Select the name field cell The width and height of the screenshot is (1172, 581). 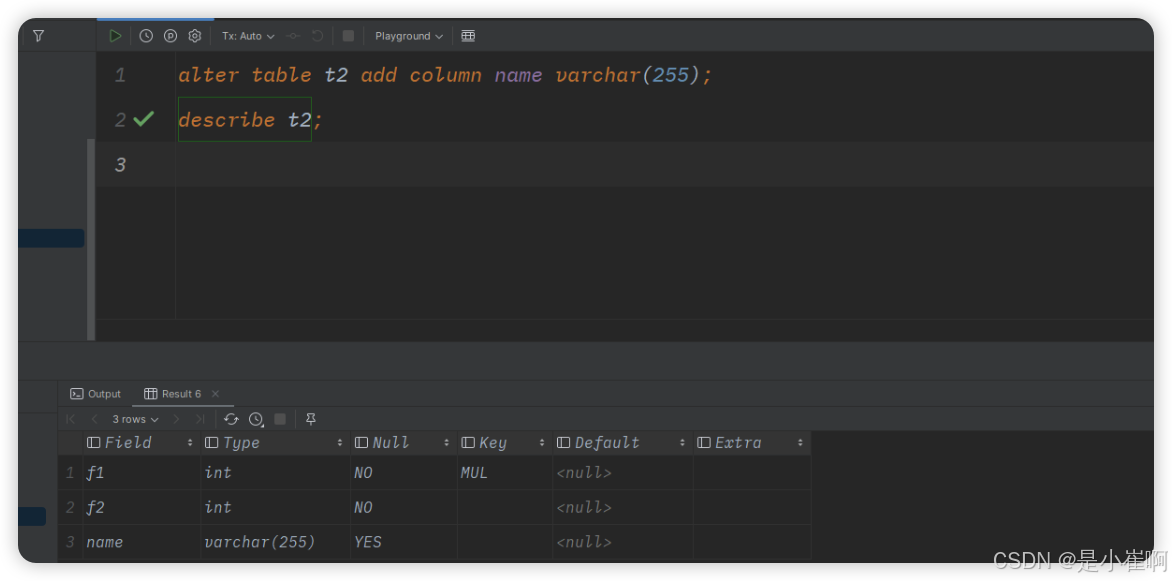coord(141,542)
